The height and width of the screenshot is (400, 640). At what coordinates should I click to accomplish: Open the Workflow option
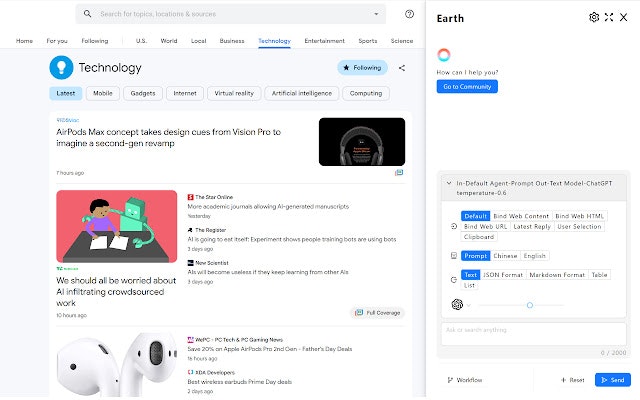[465, 380]
